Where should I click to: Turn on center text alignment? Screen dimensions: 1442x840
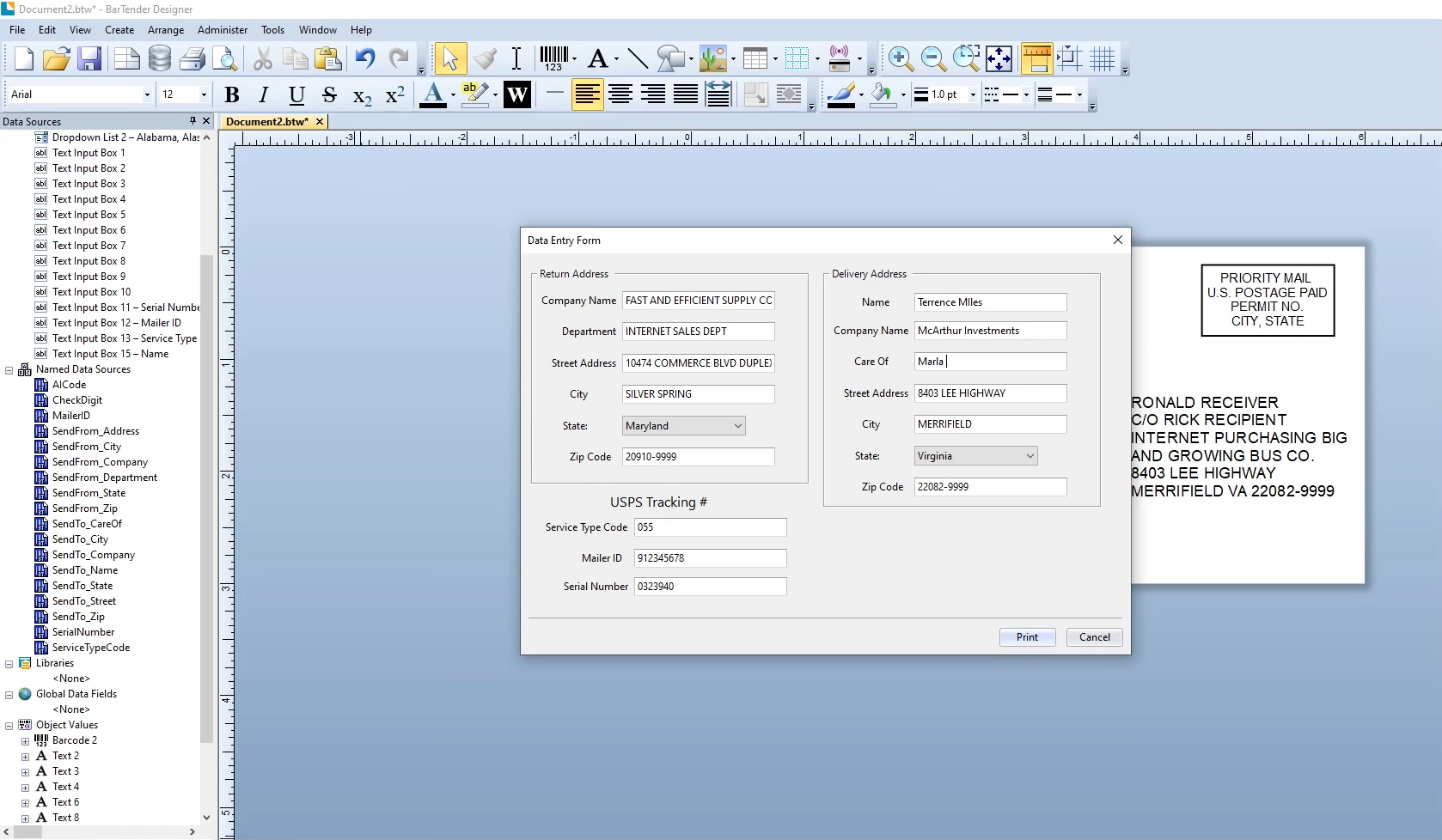coord(620,94)
